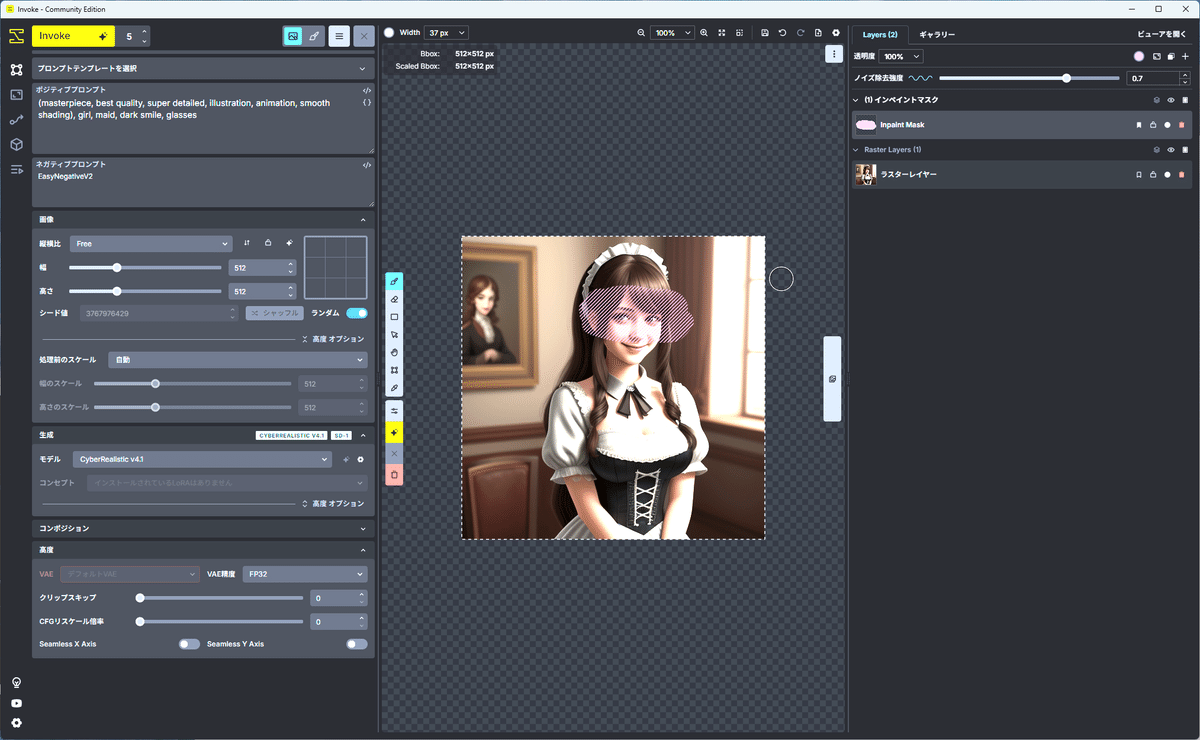Viewport: 1200px width, 740px height.
Task: Switch to the ギャラリー tab
Action: (936, 34)
